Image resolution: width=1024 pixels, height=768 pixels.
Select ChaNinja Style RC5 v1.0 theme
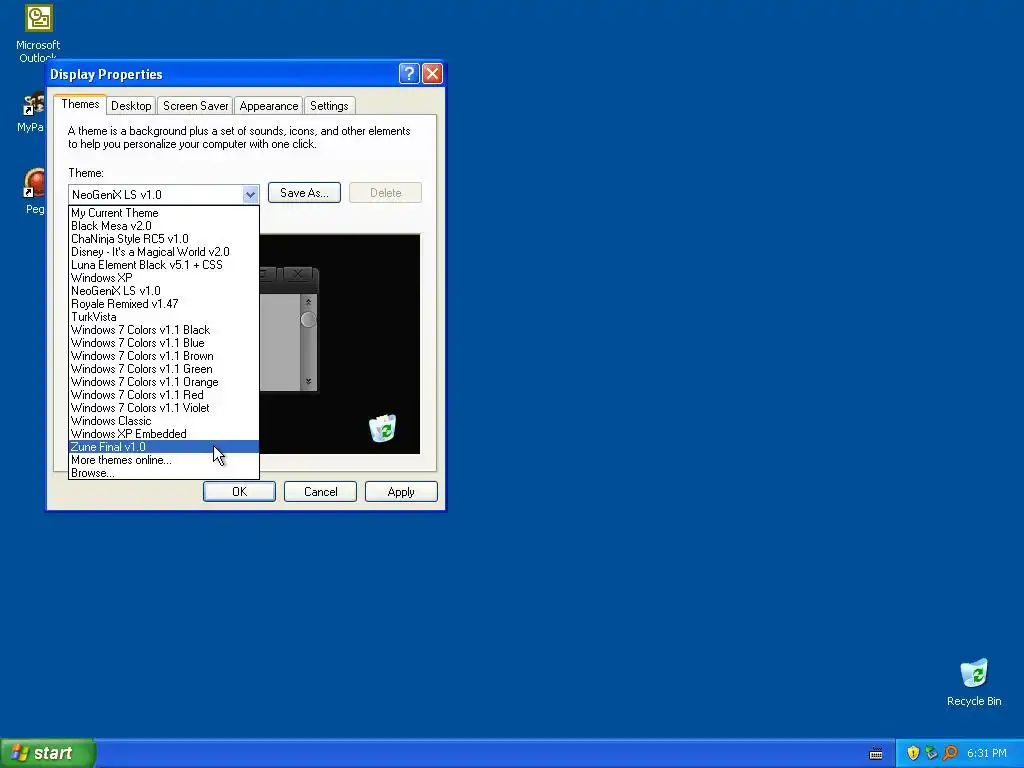pos(164,239)
